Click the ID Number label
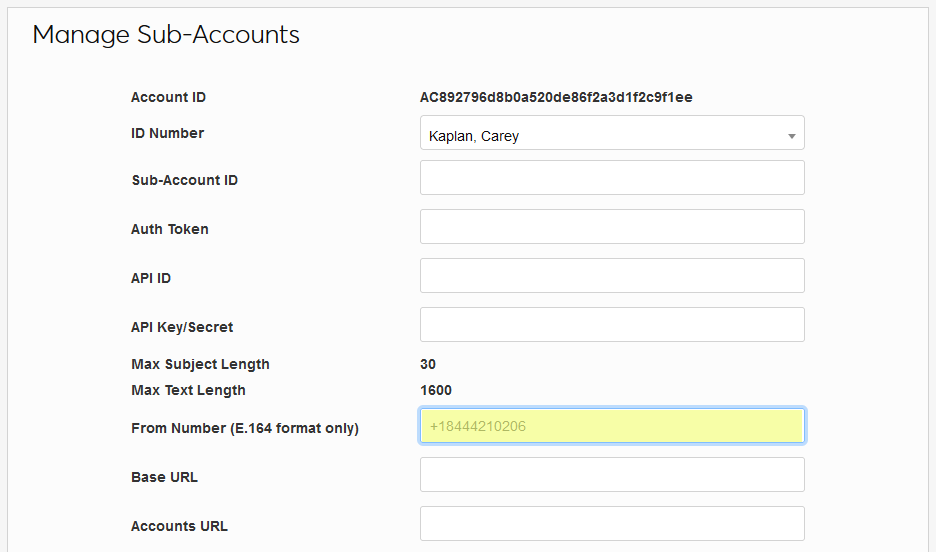The height and width of the screenshot is (552, 936). point(167,133)
